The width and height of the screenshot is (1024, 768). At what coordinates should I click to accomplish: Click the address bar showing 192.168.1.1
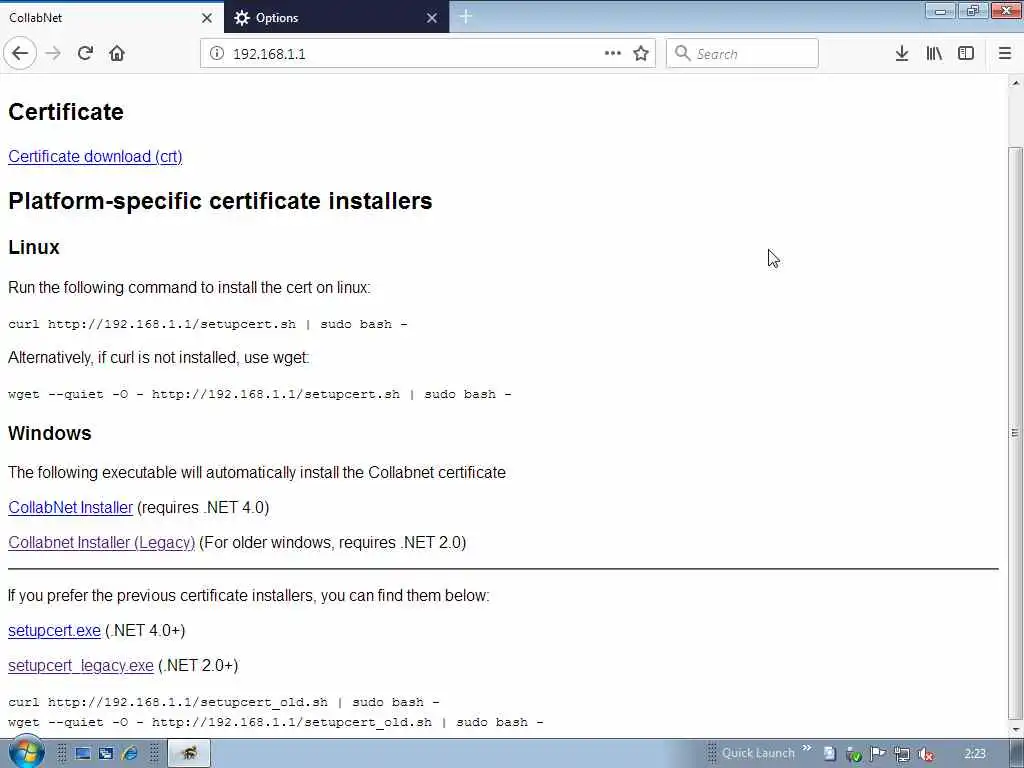[428, 54]
